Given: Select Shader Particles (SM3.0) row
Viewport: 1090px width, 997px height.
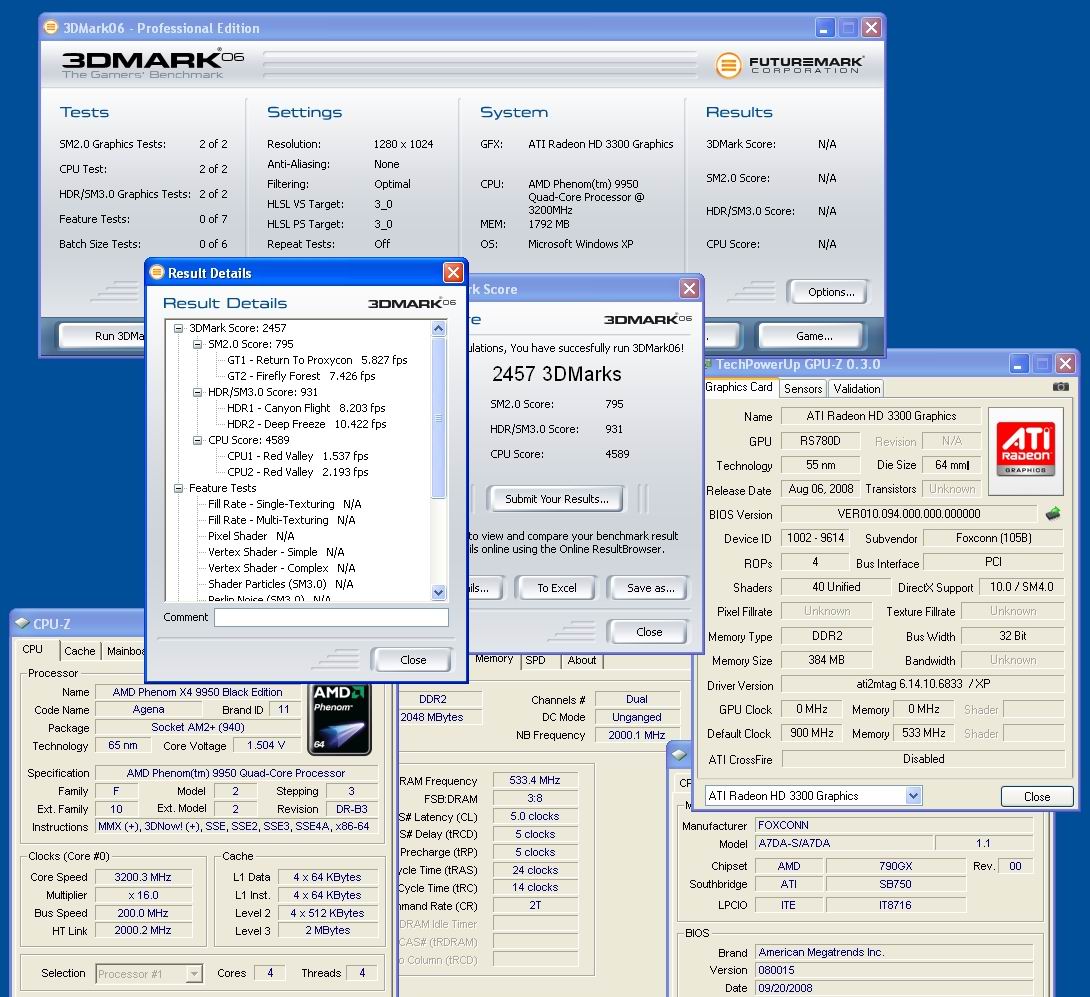Looking at the screenshot, I should click(x=280, y=584).
